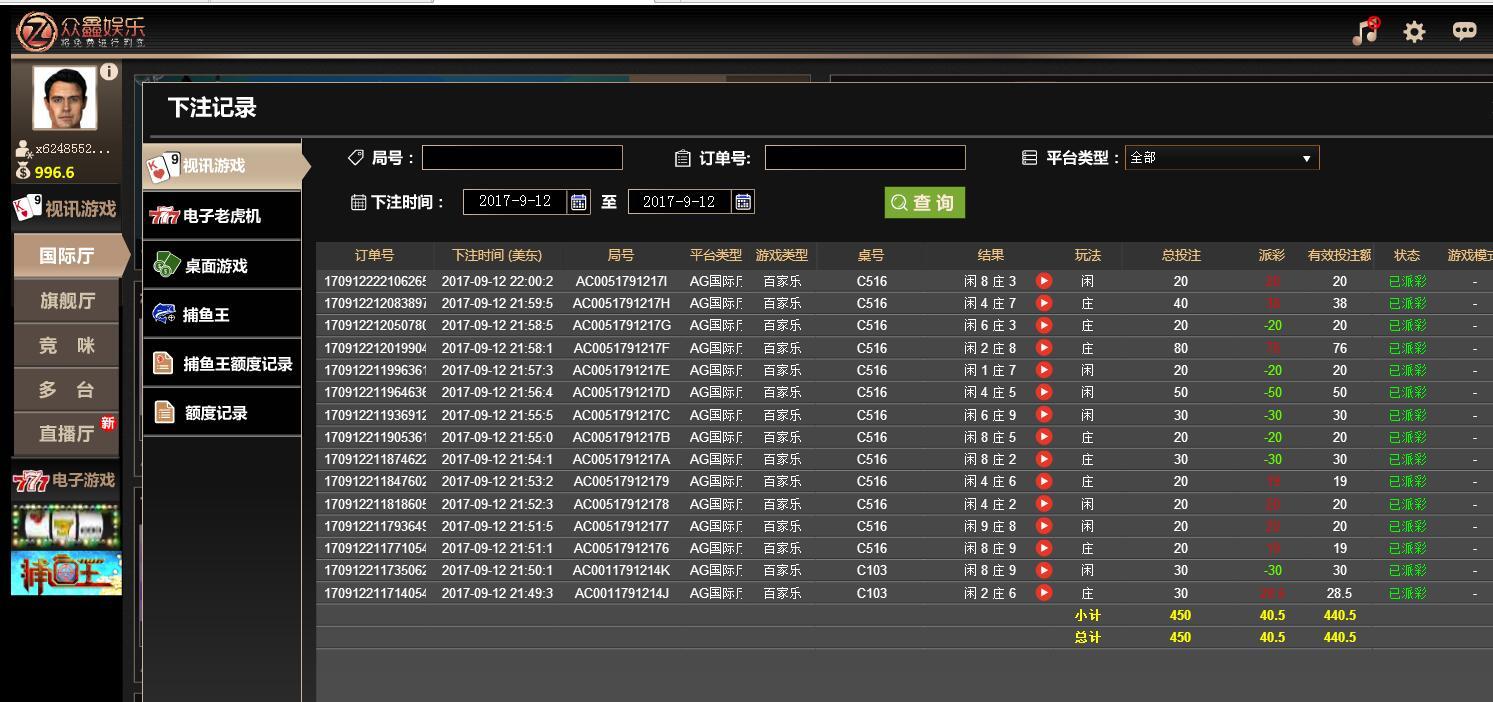The width and height of the screenshot is (1493, 702).
Task: Switch to the 旗舰厅 hall
Action: pos(67,301)
